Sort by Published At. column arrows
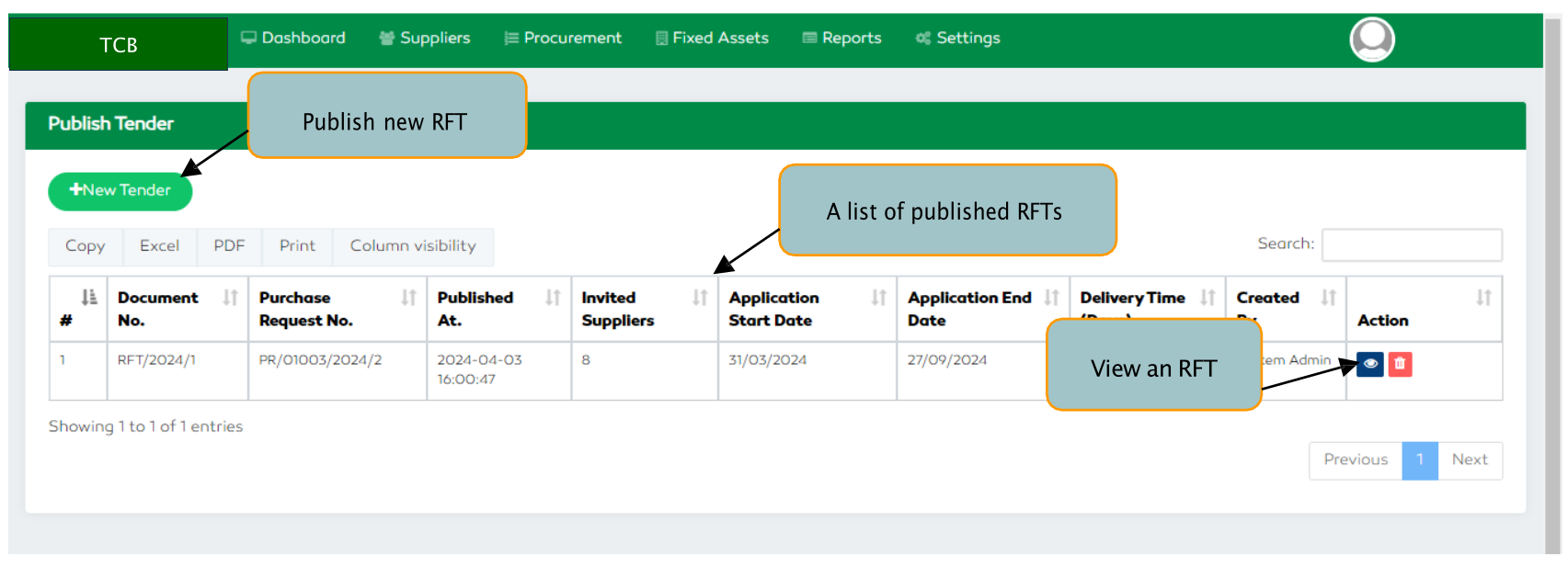This screenshot has width=1568, height=567. [x=553, y=297]
